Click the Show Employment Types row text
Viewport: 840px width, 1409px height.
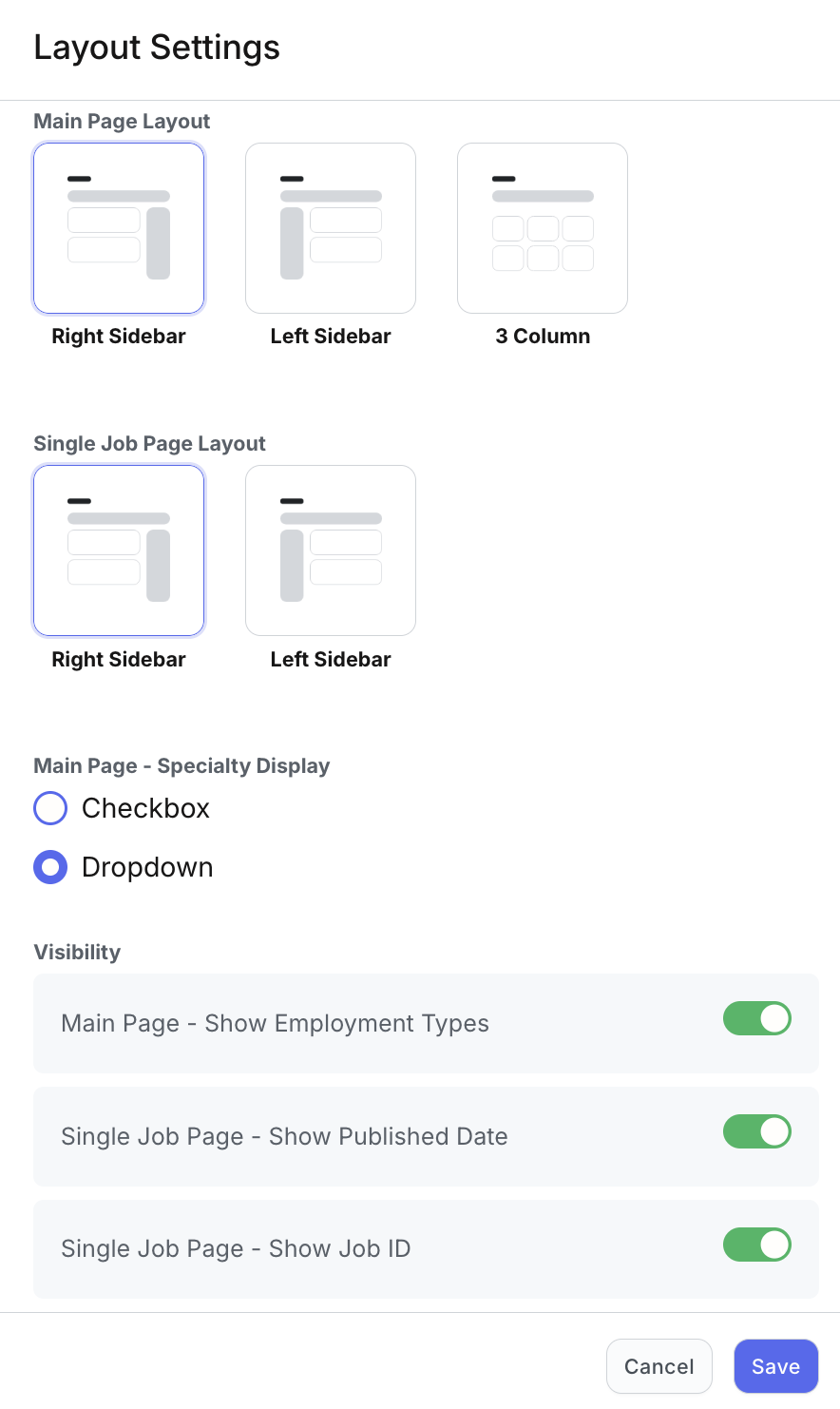coord(275,1023)
